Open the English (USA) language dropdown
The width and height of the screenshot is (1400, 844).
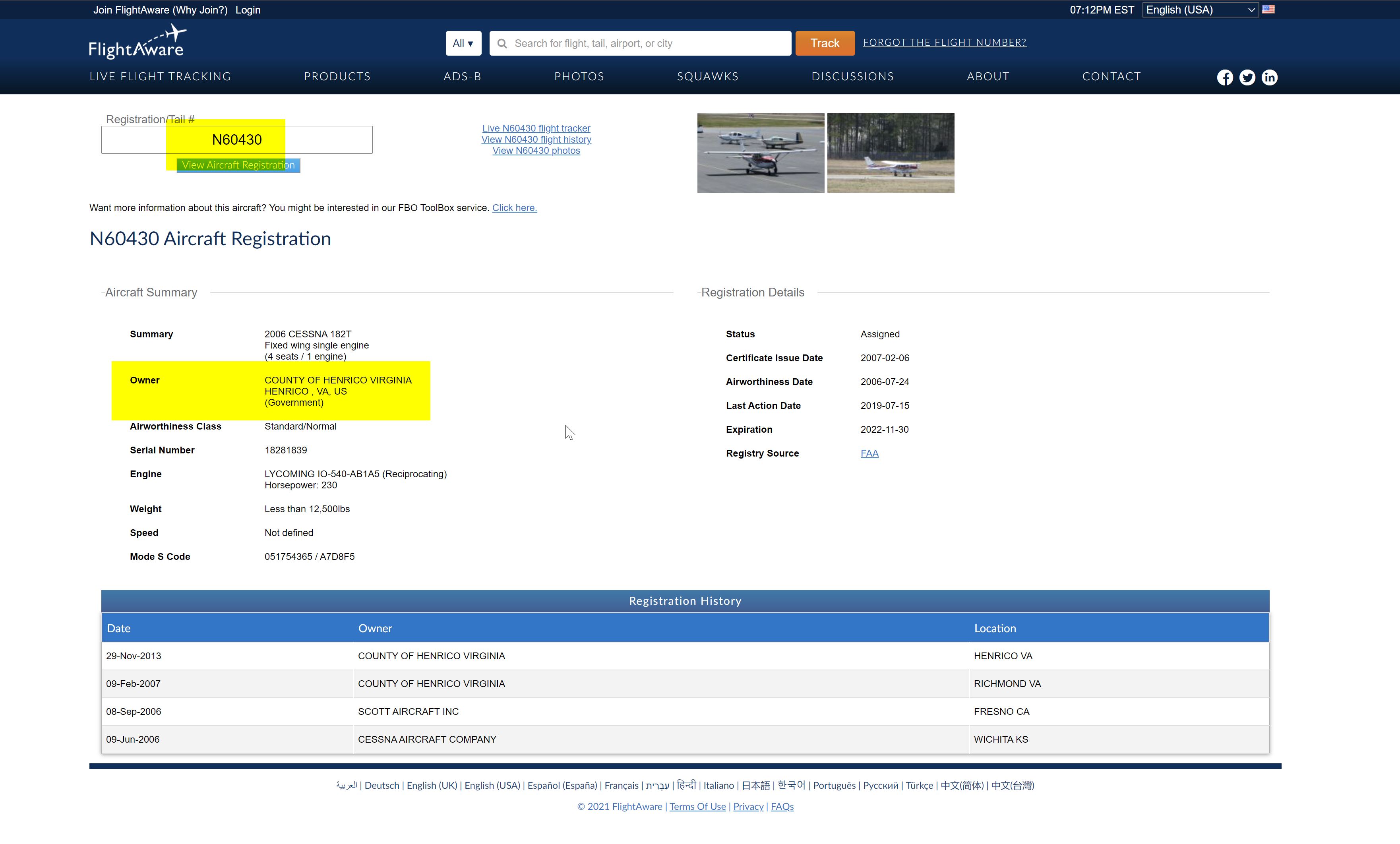pos(1200,10)
